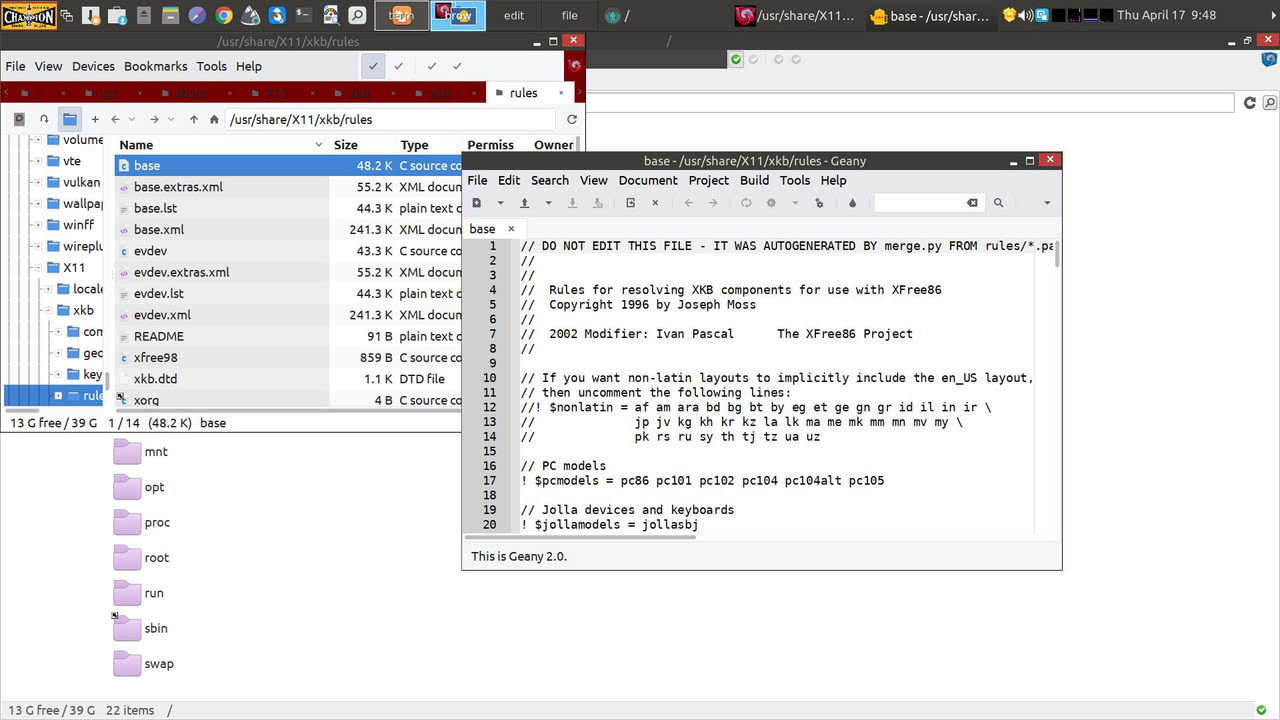Screen dimensions: 1280x720
Task: Open the color chooser droplet in Geany's toolbar
Action: [x=852, y=202]
